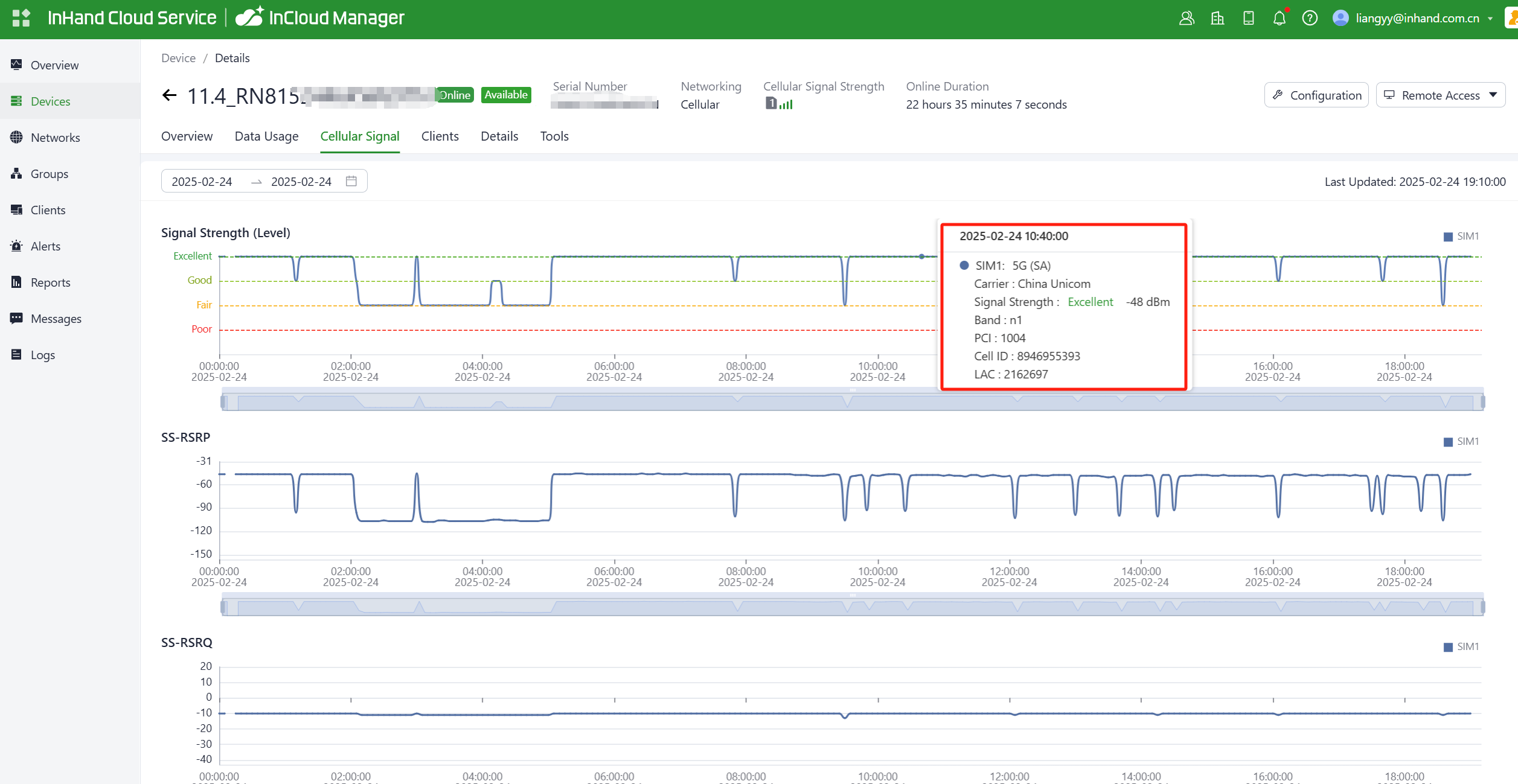The image size is (1518, 784).
Task: Click the organization building icon
Action: 1217,18
